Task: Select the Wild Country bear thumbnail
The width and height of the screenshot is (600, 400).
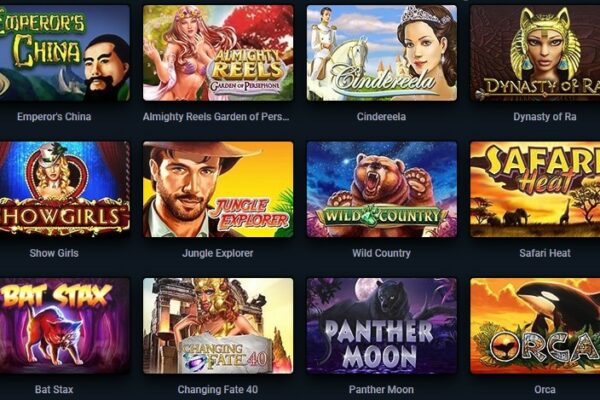Action: pos(382,189)
